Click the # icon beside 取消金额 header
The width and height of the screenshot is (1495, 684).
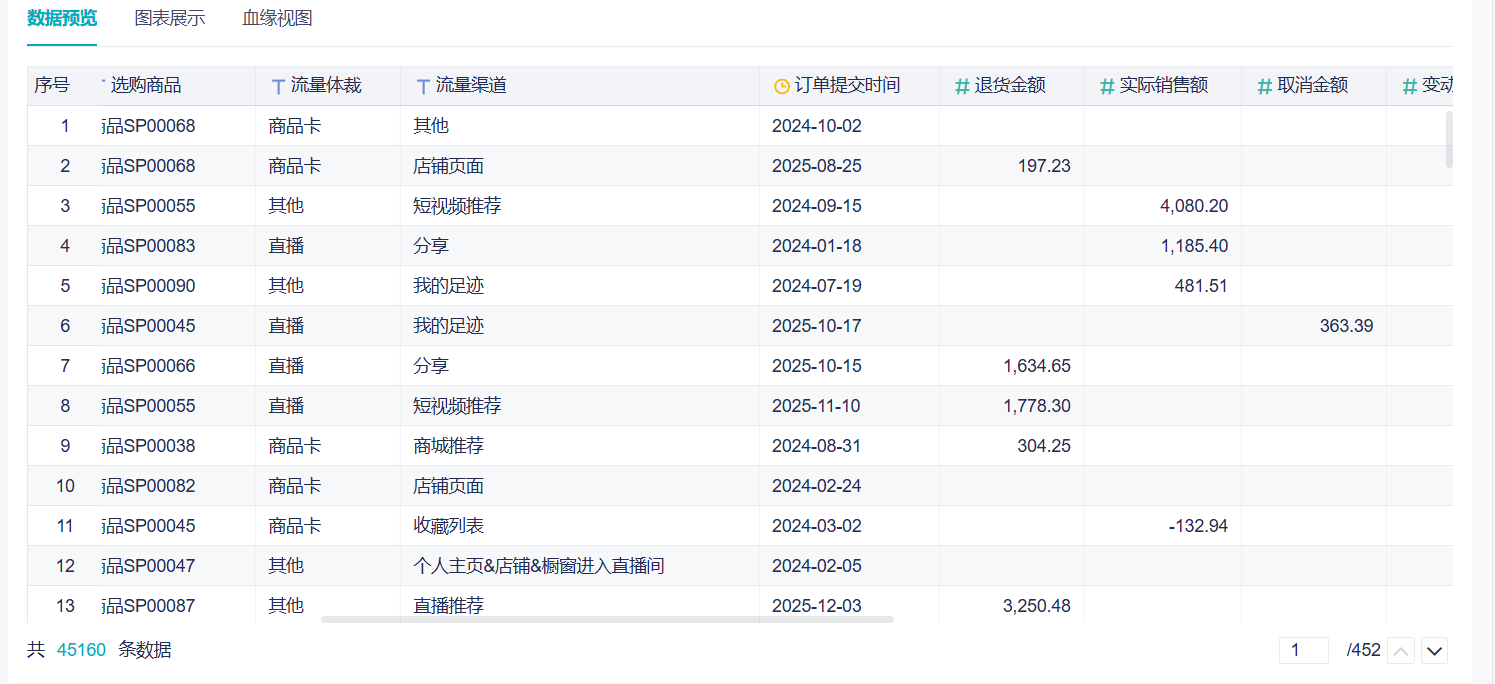pos(1264,86)
